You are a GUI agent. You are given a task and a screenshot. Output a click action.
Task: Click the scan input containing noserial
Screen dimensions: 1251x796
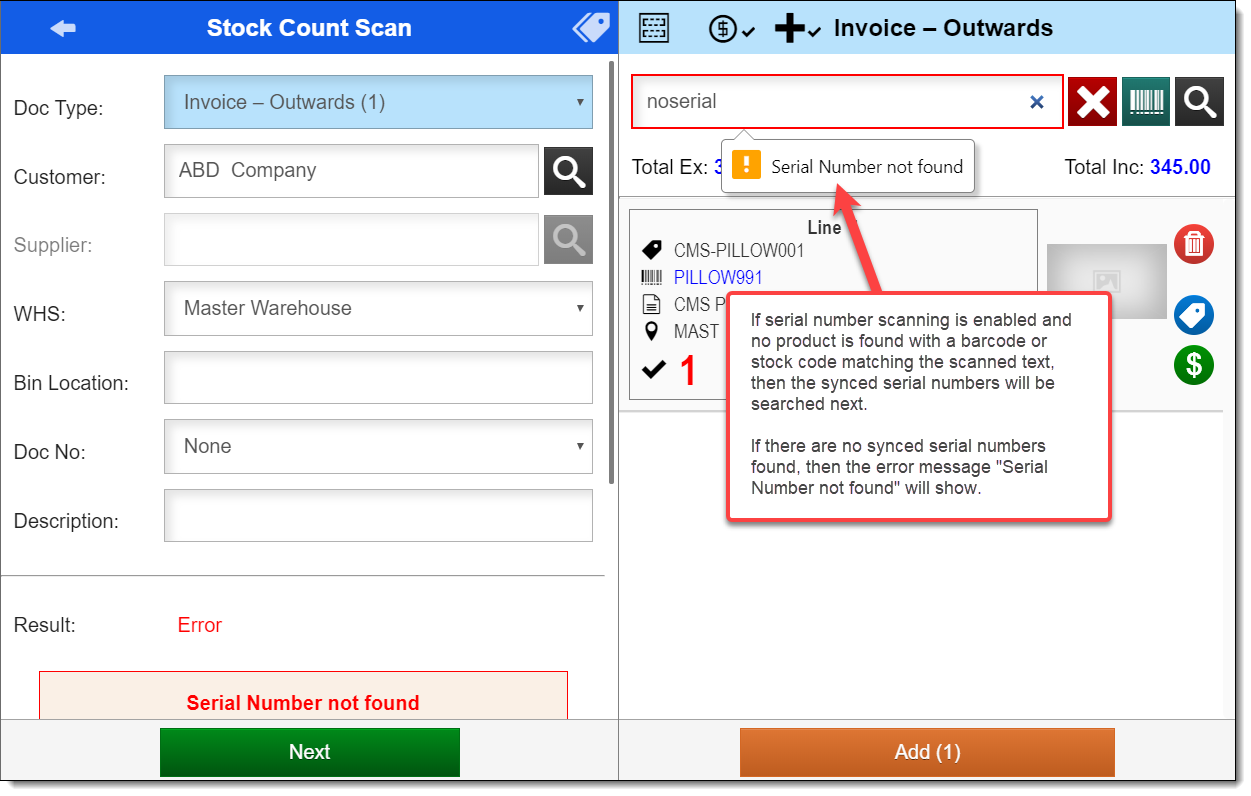tap(847, 101)
